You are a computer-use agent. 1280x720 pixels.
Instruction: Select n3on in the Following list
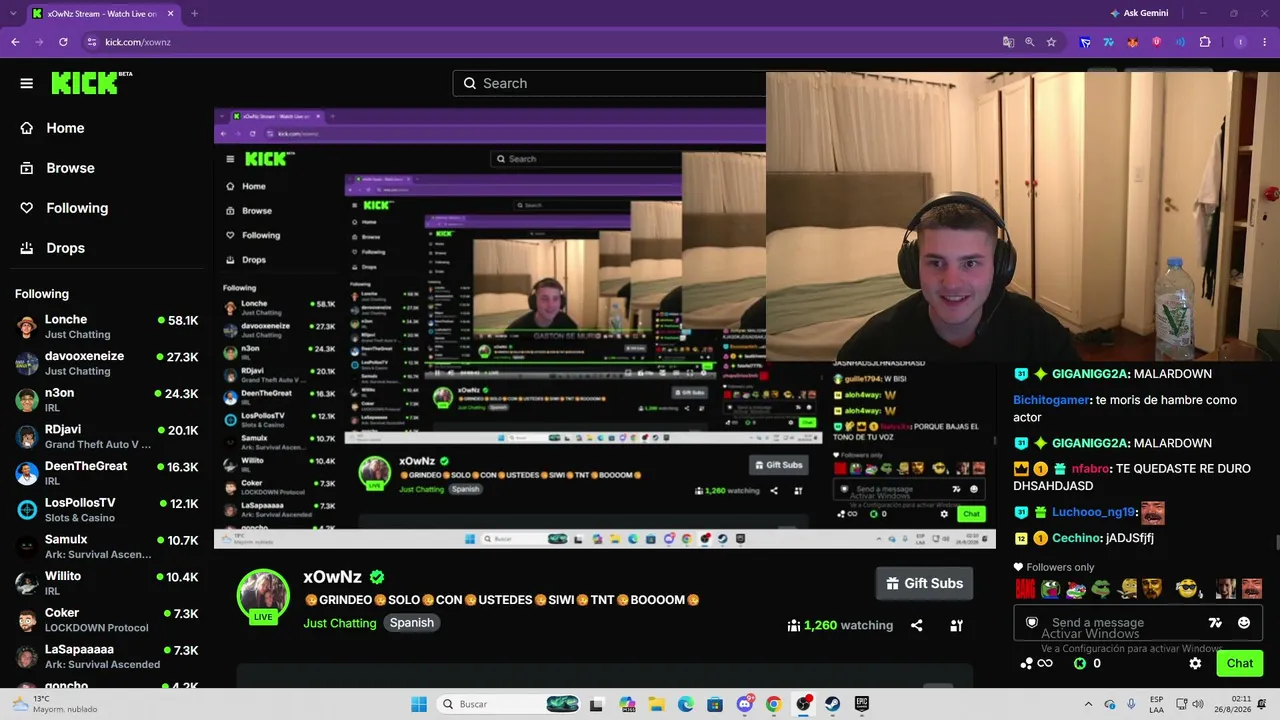click(x=106, y=400)
